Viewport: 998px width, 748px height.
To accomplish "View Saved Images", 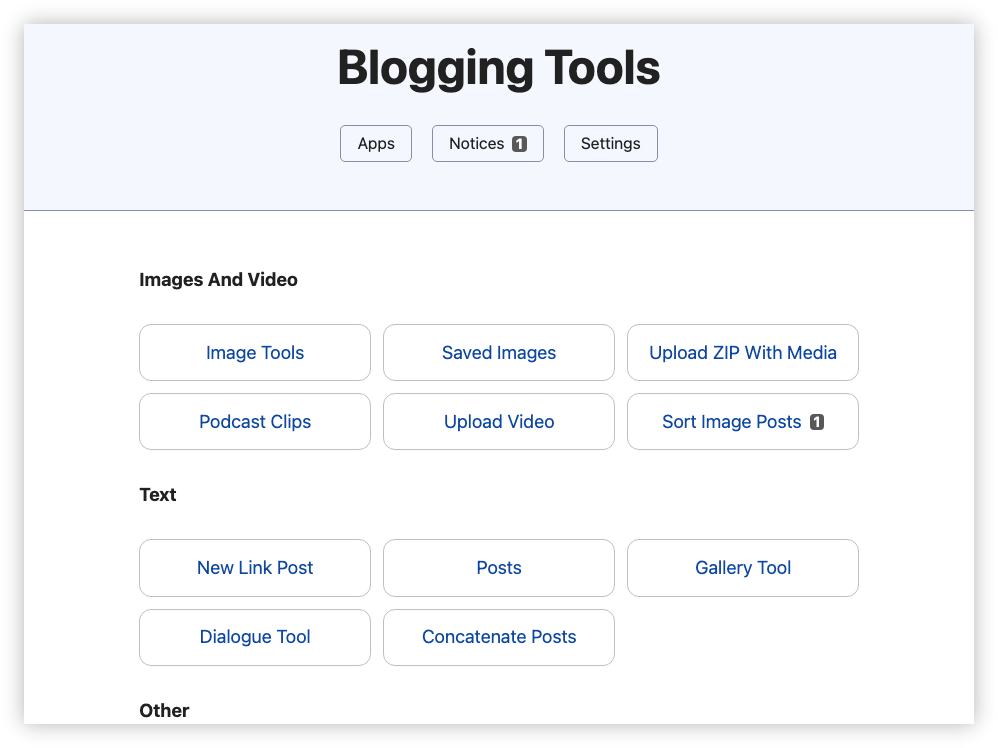I will click(498, 352).
